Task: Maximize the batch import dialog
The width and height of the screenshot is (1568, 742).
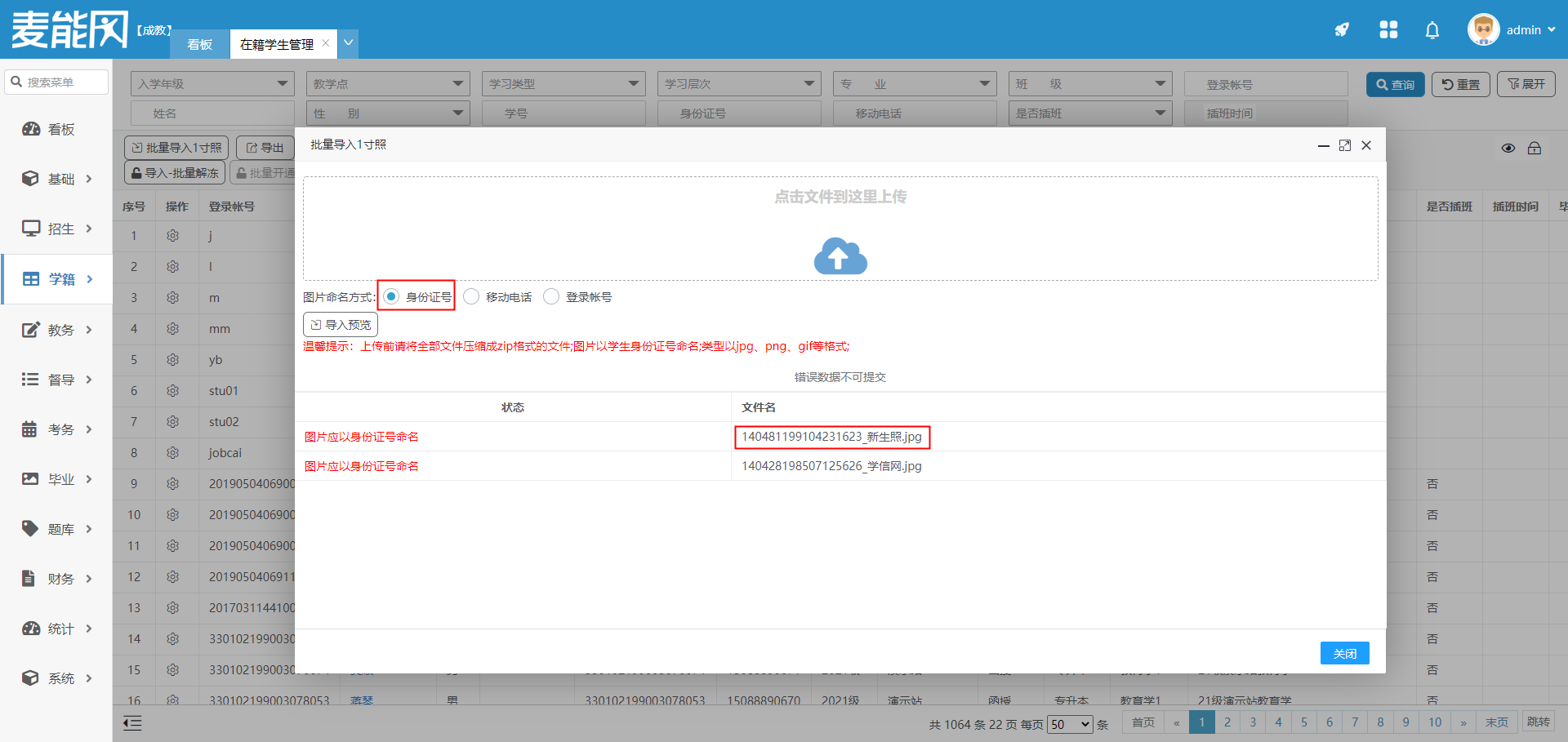Action: click(1344, 145)
